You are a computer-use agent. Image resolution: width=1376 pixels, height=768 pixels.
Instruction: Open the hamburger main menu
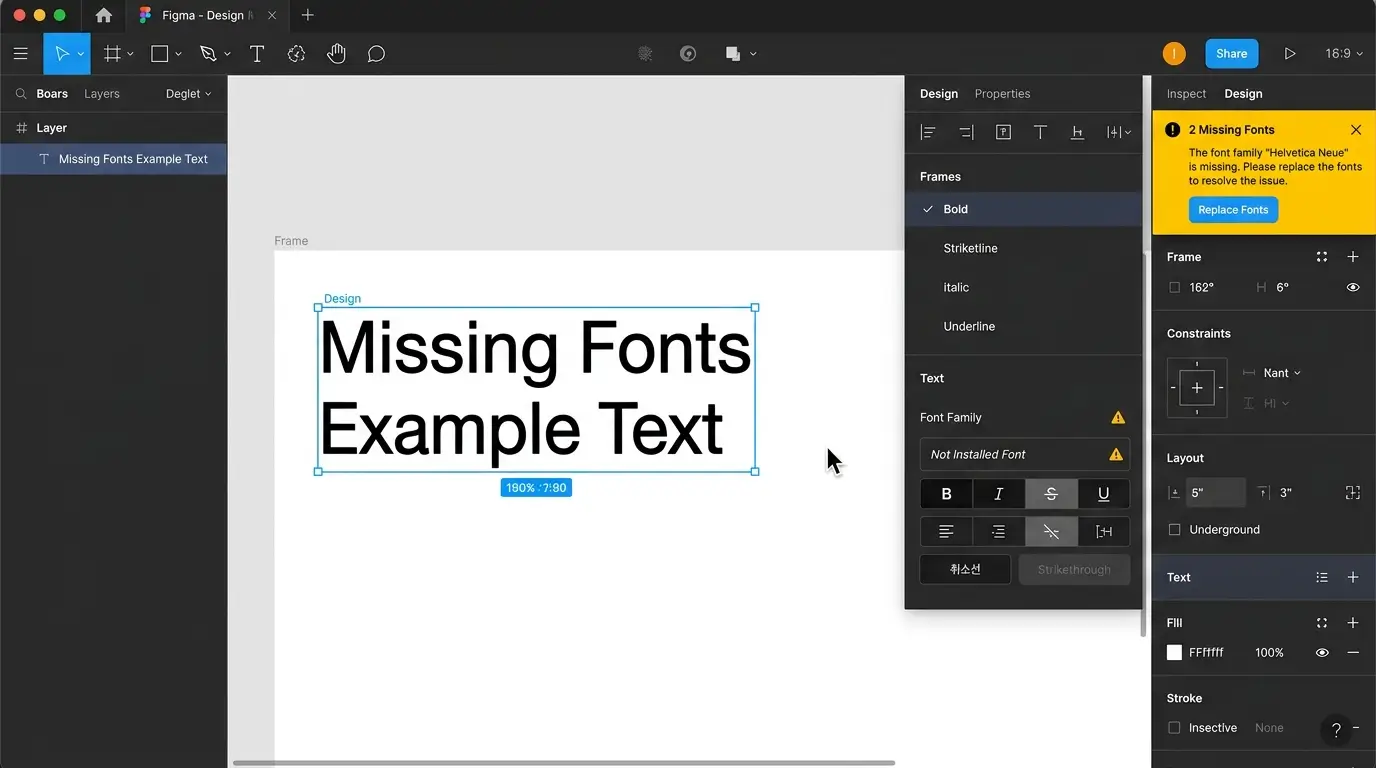coord(20,54)
